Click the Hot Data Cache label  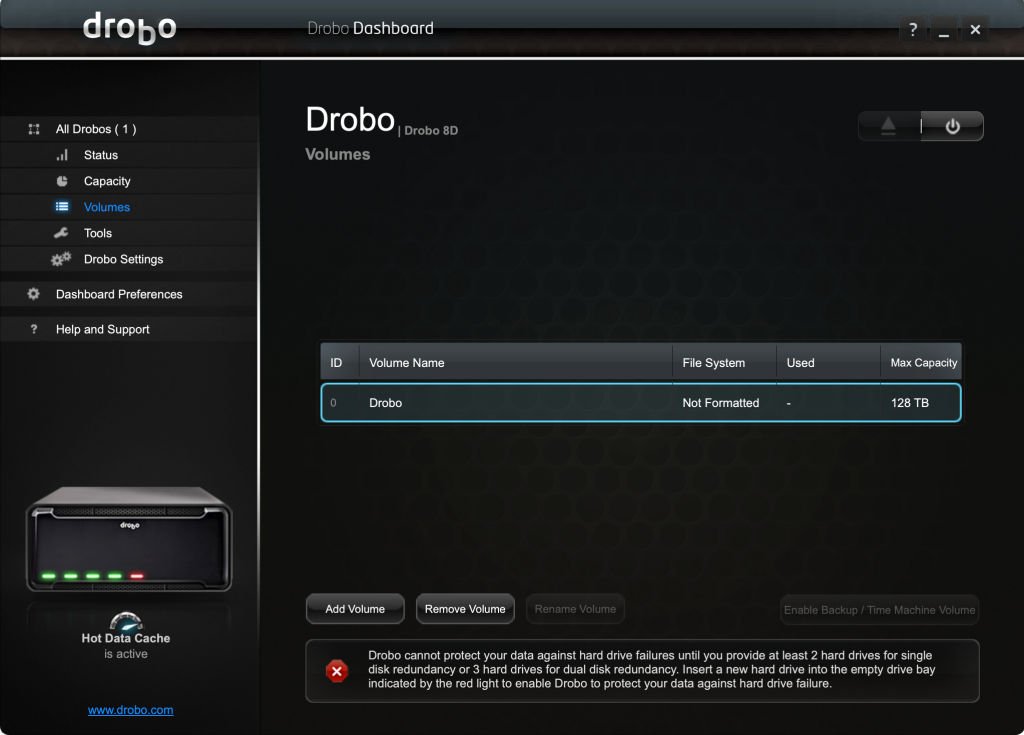(x=126, y=638)
